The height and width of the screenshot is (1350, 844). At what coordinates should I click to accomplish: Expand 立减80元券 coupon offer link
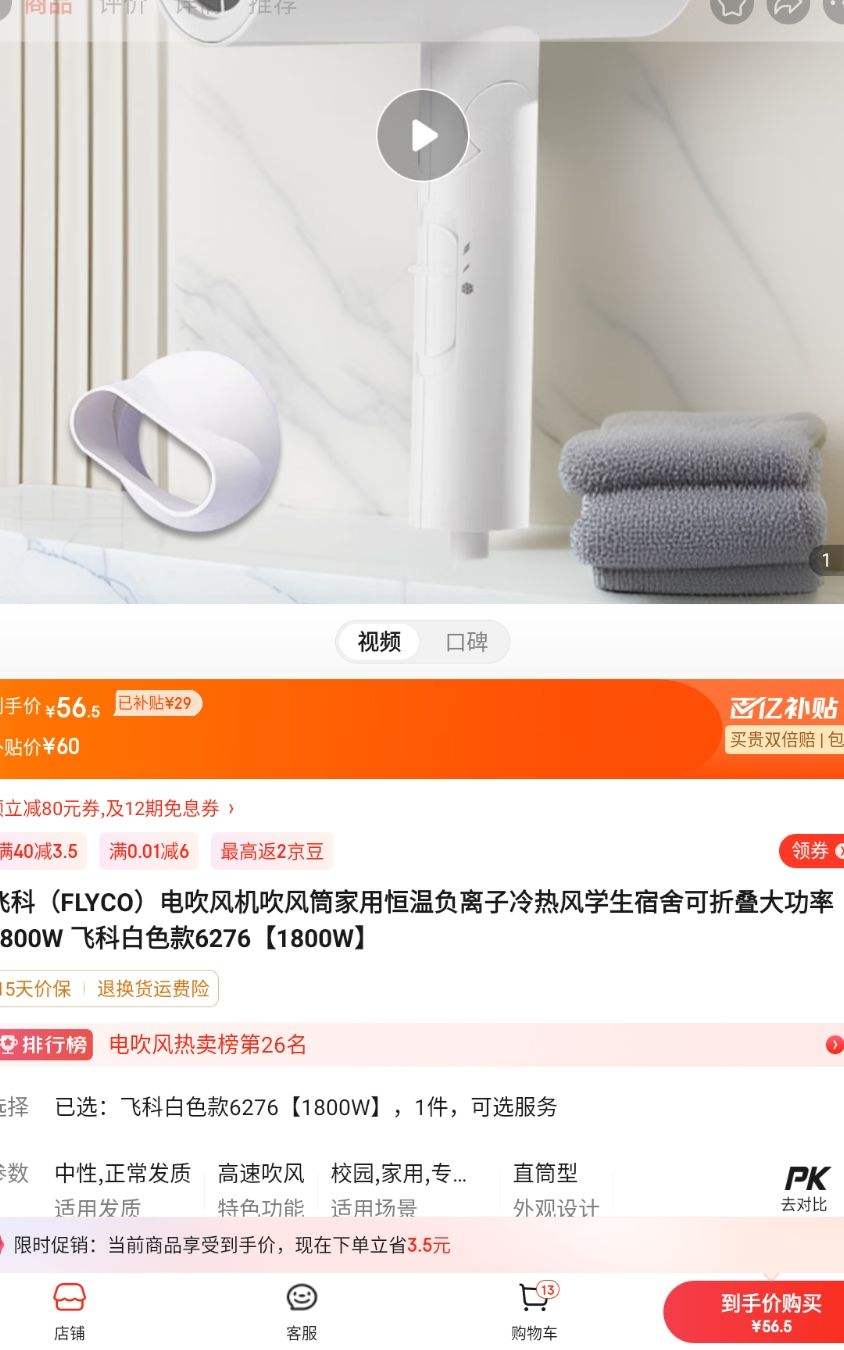tap(118, 808)
